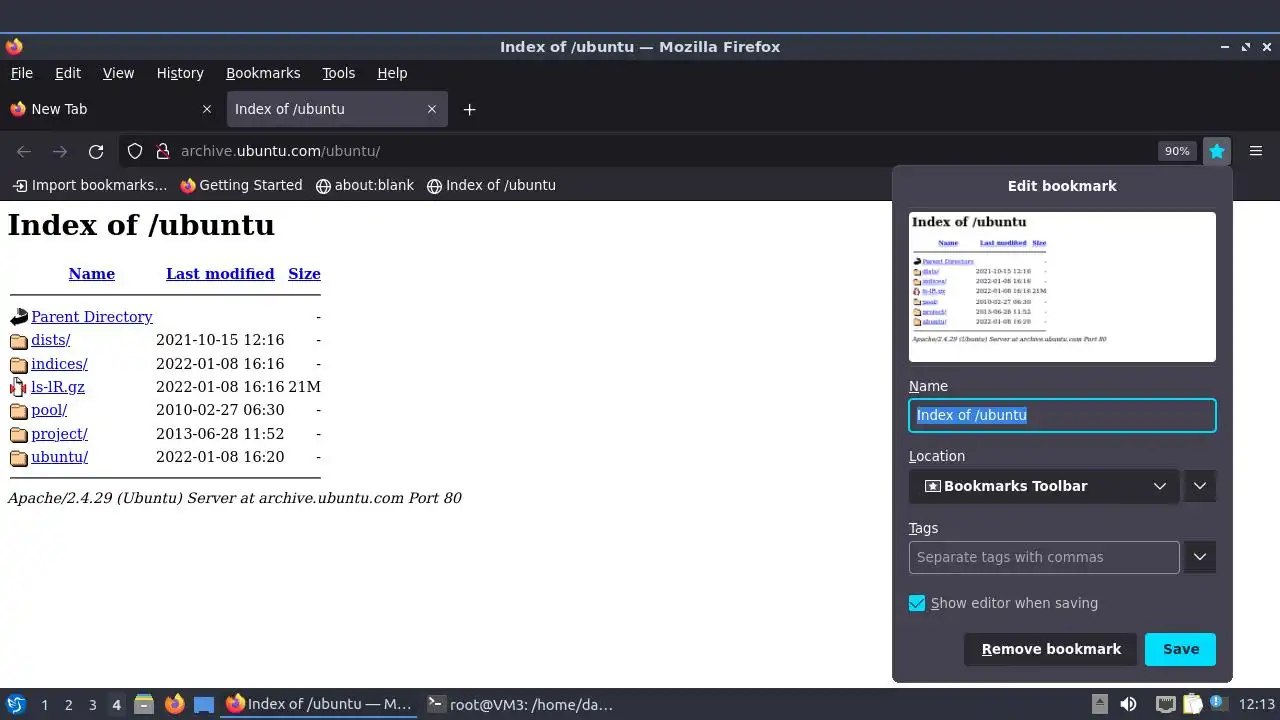Click the ls-lR.gz compressed file icon
The image size is (1280, 720).
pyautogui.click(x=18, y=387)
